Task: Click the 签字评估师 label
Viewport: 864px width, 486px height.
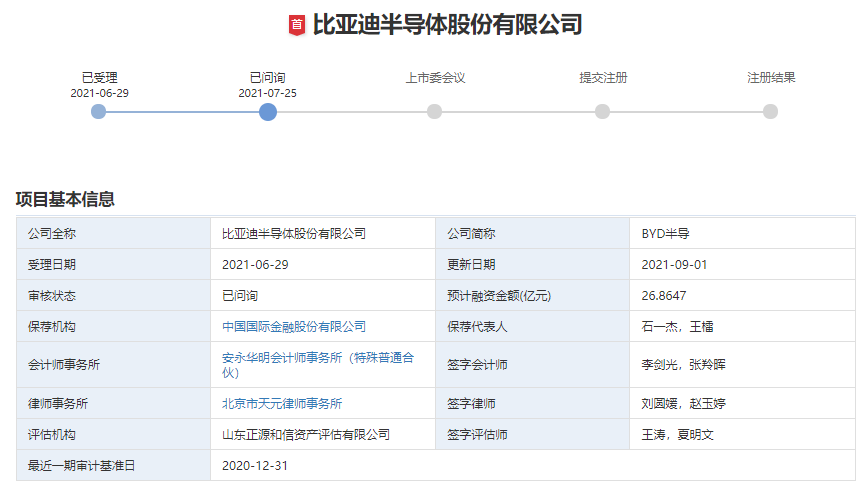Action: 477,435
